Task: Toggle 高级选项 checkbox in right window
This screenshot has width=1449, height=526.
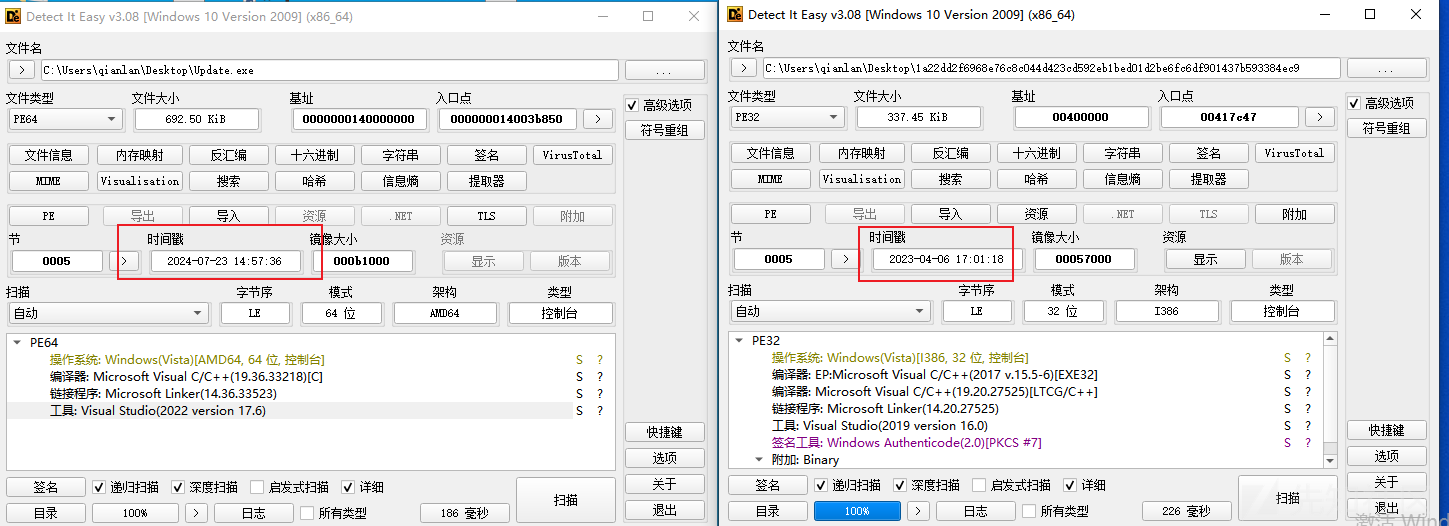Action: (x=1354, y=103)
